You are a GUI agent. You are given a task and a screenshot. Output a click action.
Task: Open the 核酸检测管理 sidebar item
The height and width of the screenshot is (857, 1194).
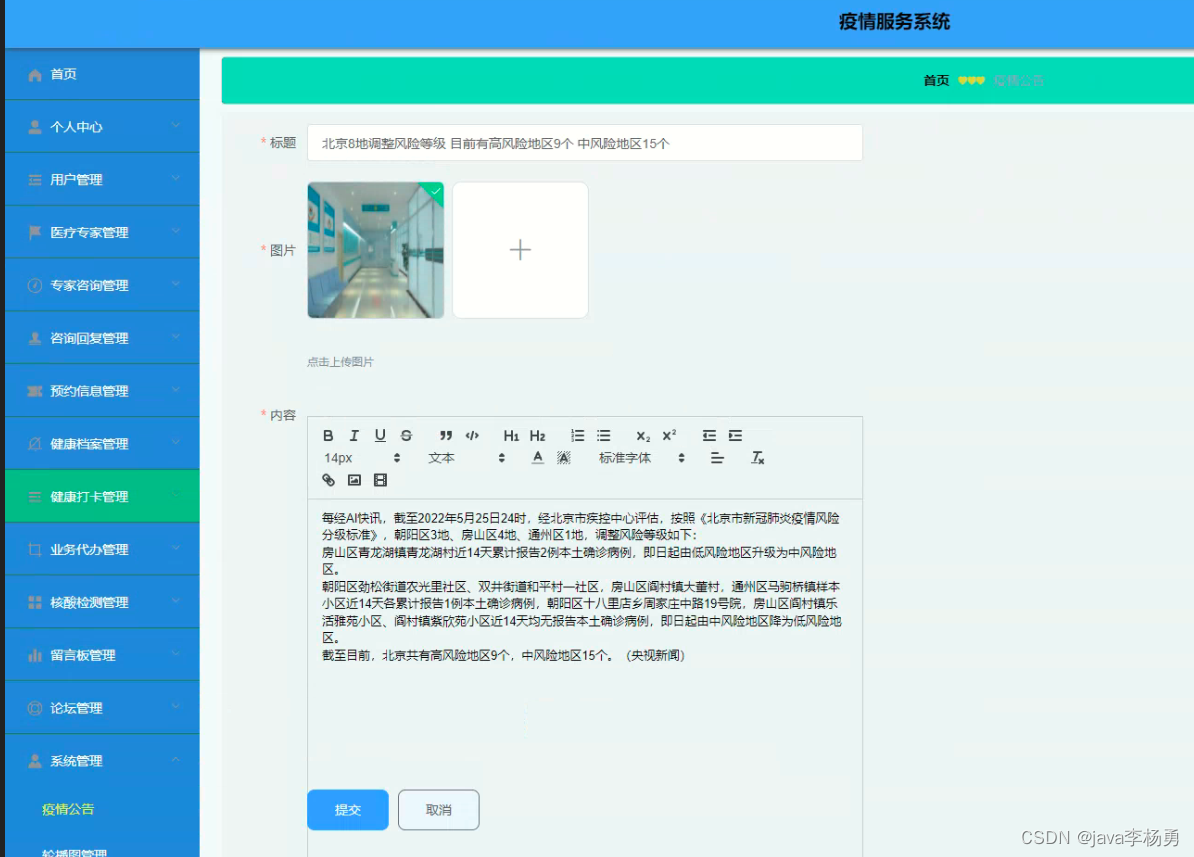102,602
